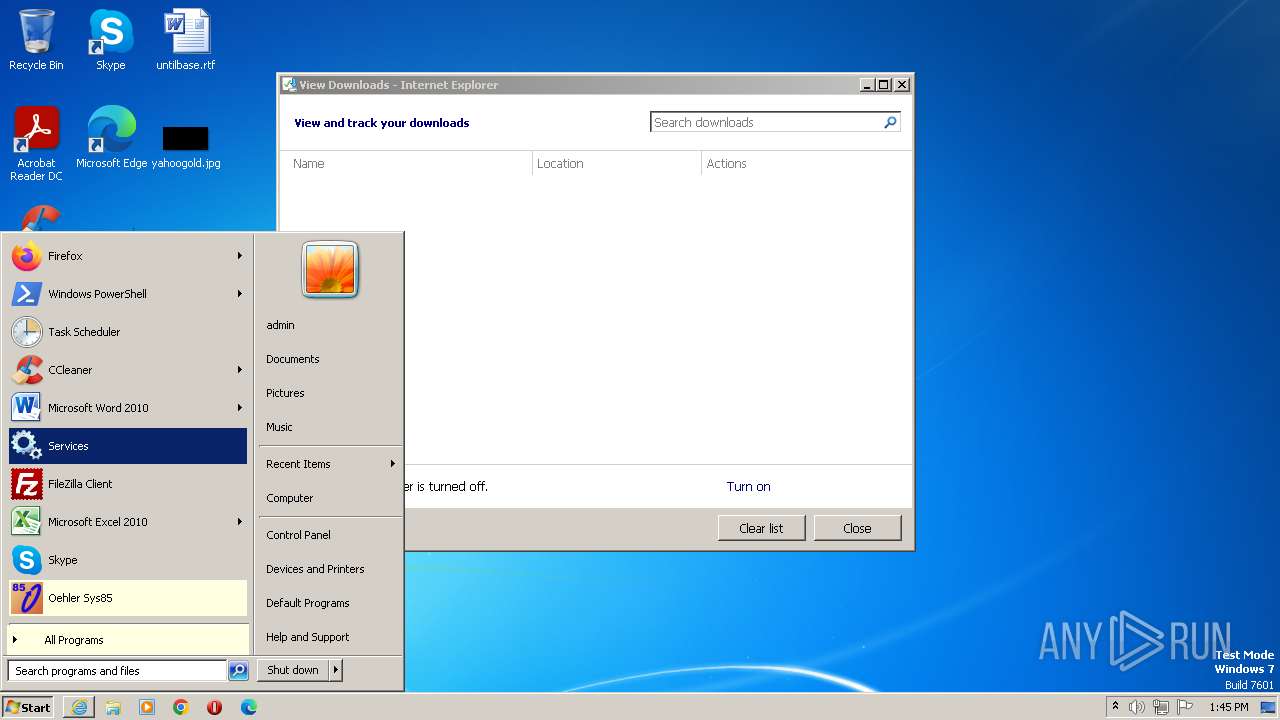This screenshot has height=720, width=1280.
Task: Click the Oehler Sys85 icon
Action: pos(27,598)
